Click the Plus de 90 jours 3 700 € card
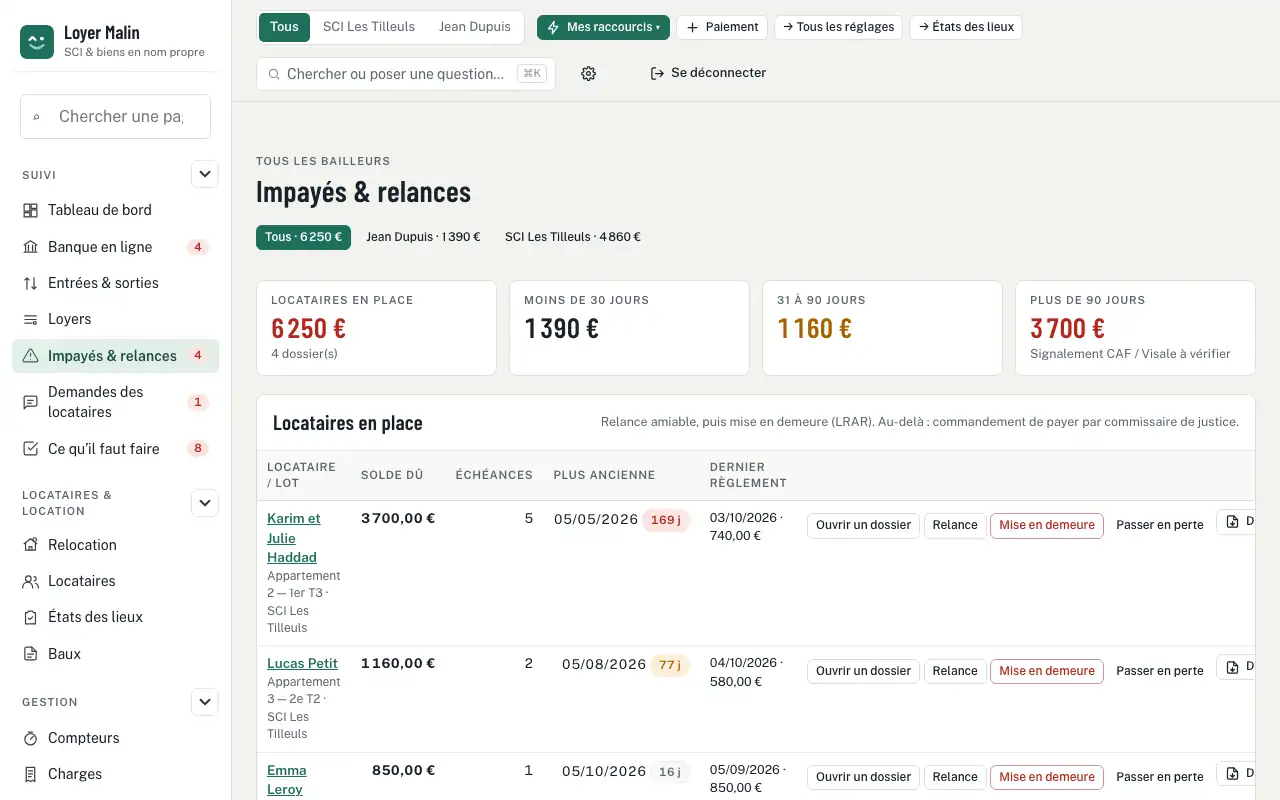Image resolution: width=1280 pixels, height=800 pixels. 1135,328
